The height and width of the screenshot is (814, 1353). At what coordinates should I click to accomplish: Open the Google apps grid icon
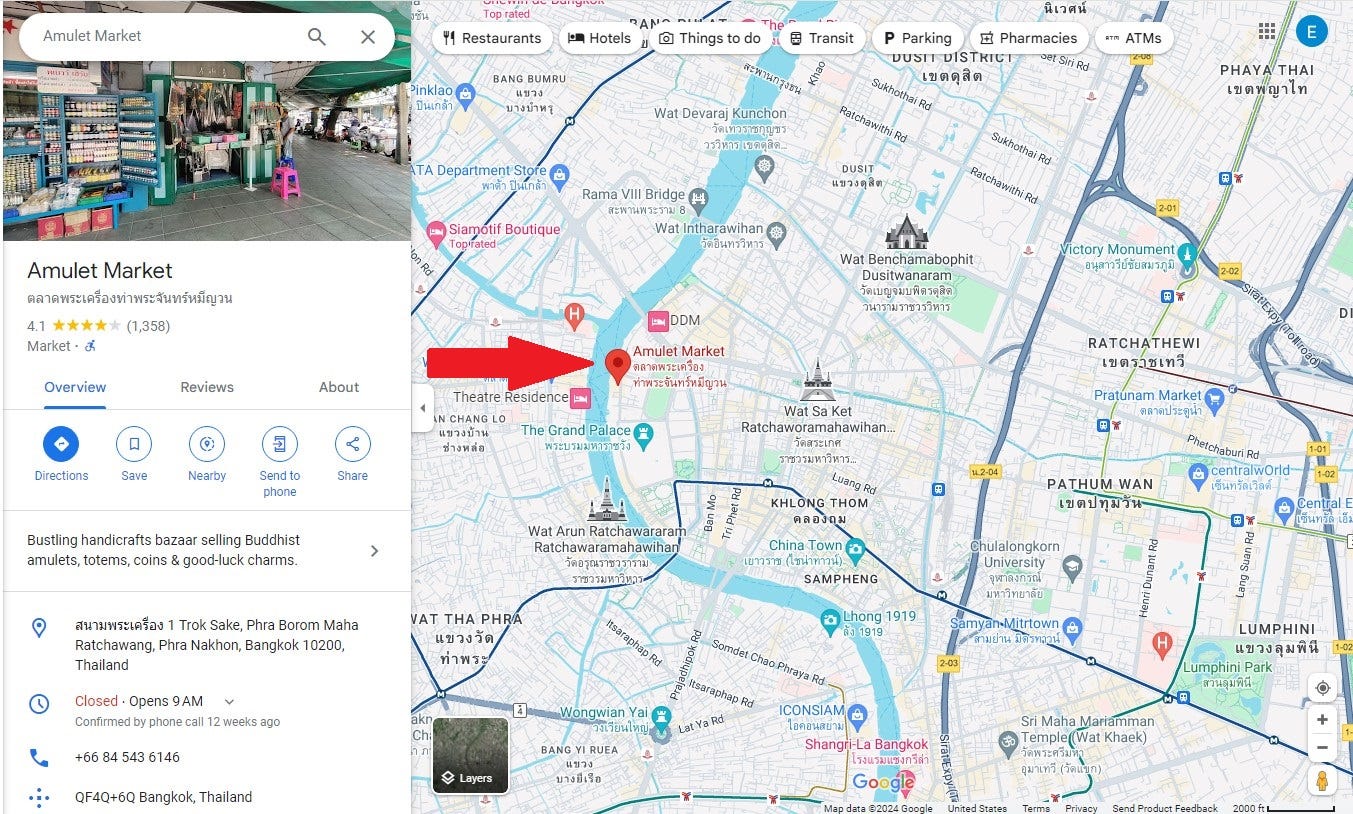pos(1267,32)
